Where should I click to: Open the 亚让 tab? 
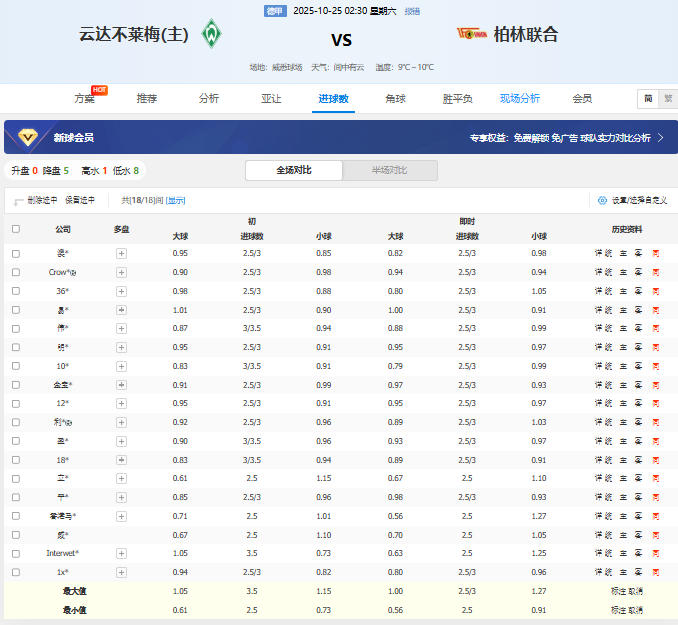pyautogui.click(x=271, y=99)
